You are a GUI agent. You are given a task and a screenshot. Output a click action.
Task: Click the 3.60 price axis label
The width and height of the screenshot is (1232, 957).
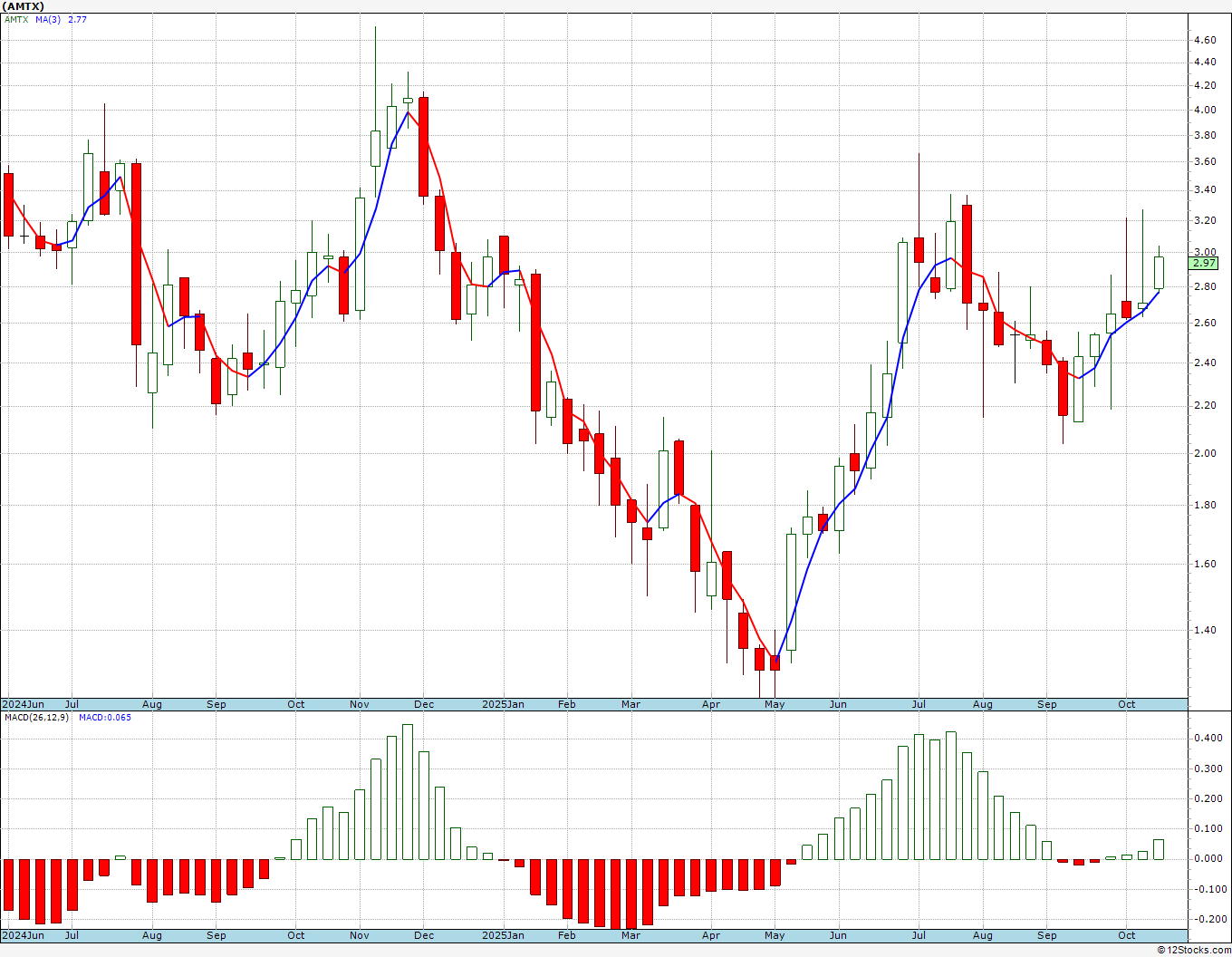click(1205, 162)
